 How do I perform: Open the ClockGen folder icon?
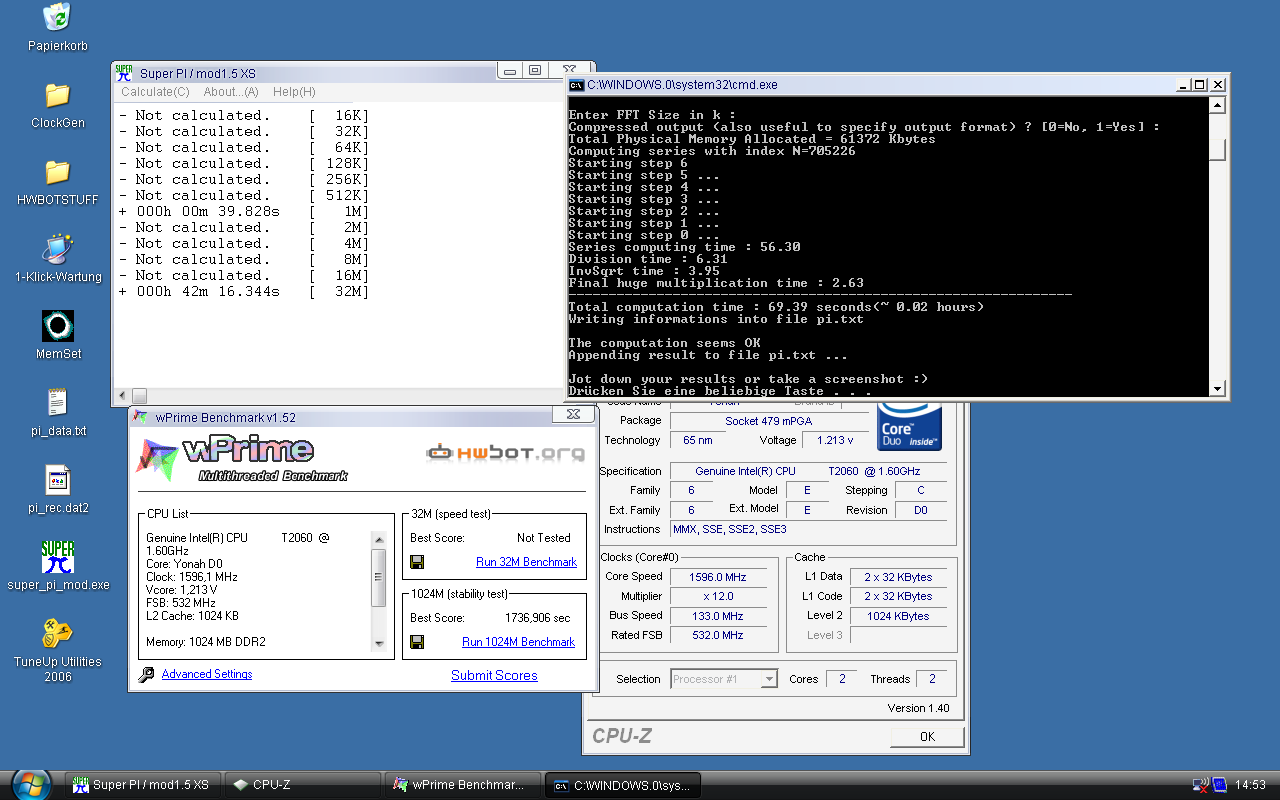(x=57, y=95)
